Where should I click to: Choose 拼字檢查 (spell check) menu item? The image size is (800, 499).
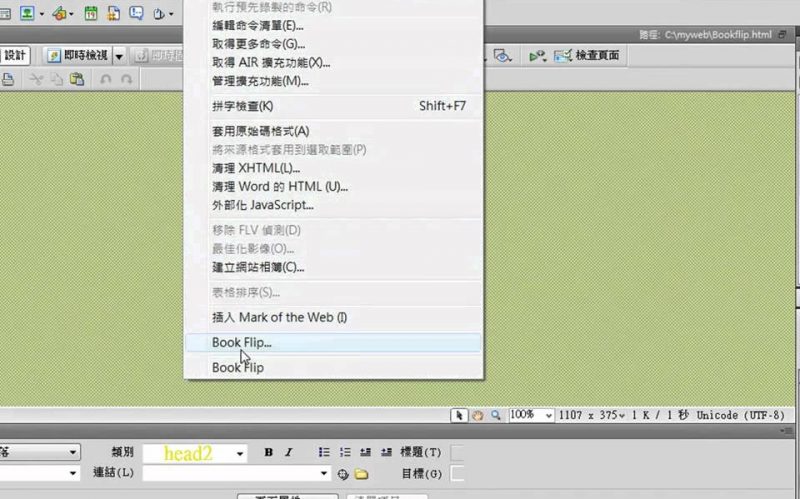pyautogui.click(x=242, y=106)
